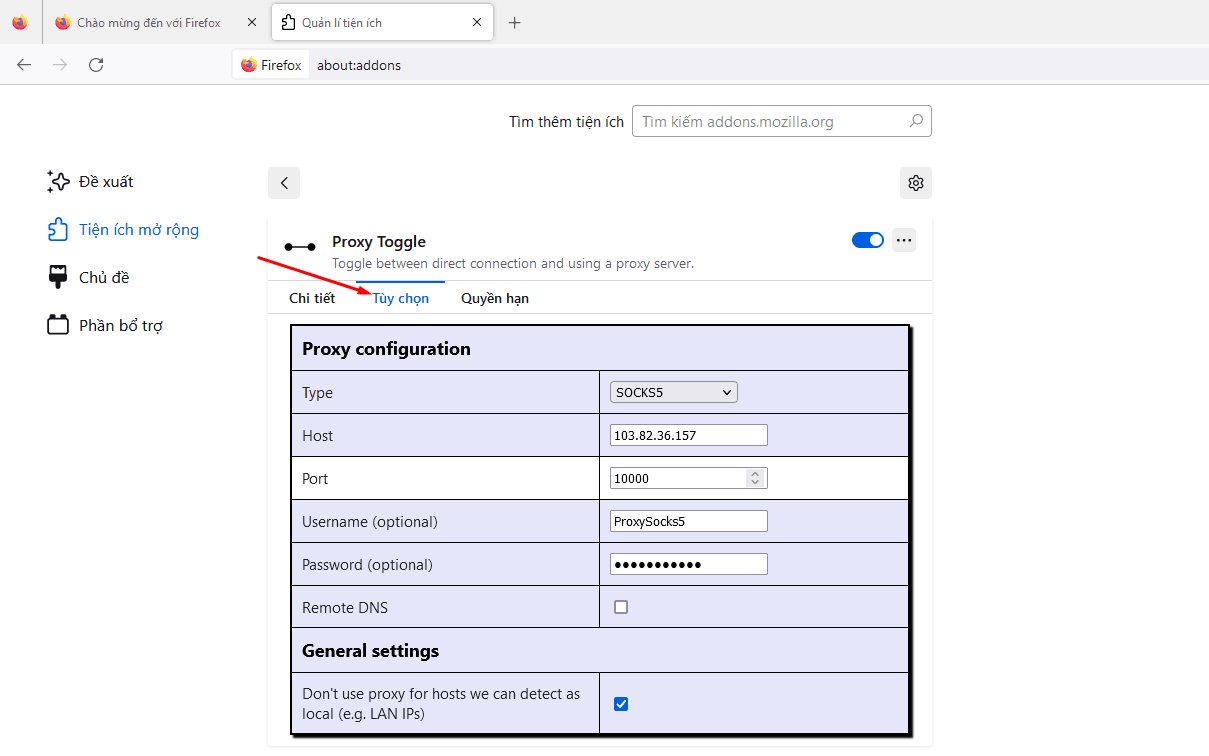The image size is (1209, 756).
Task: Switch to the Quyền hạn tab
Action: [495, 298]
